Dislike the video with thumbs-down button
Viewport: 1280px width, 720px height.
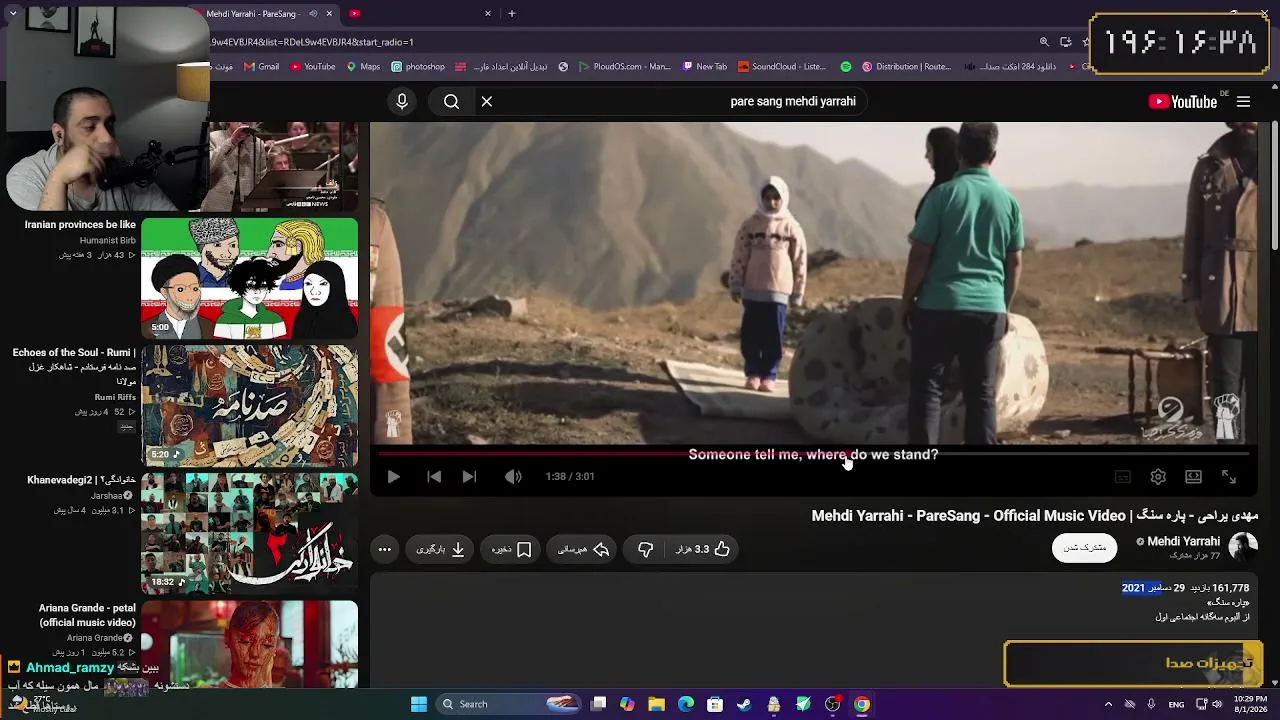tap(645, 549)
